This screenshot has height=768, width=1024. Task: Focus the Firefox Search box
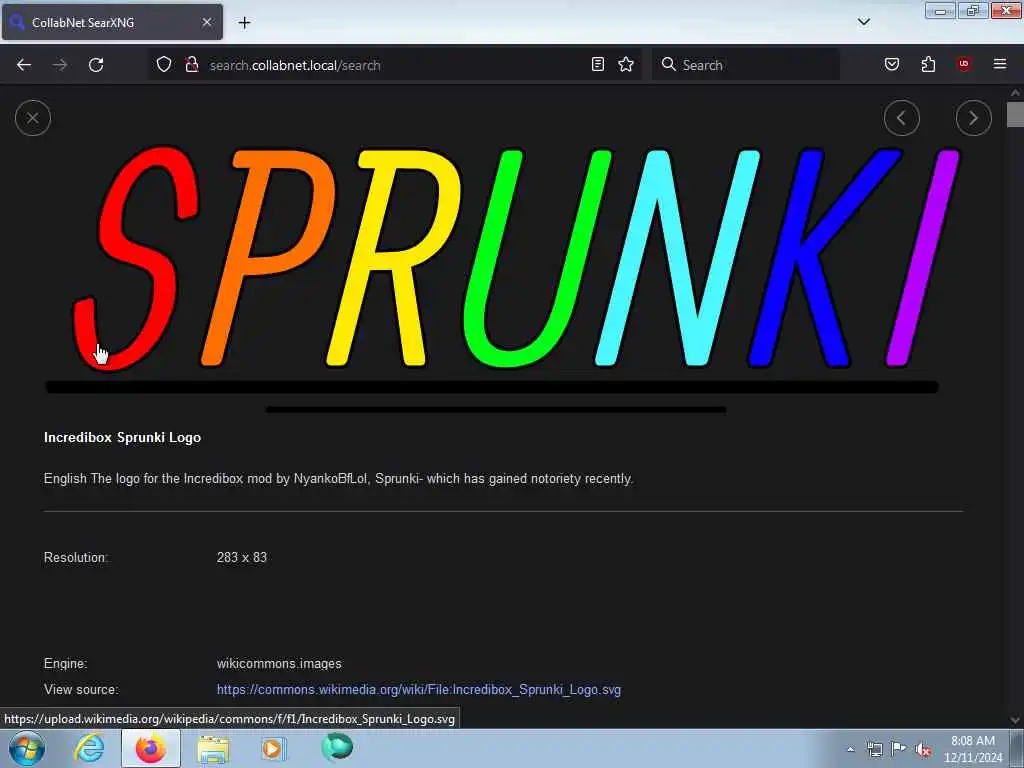pyautogui.click(x=745, y=65)
